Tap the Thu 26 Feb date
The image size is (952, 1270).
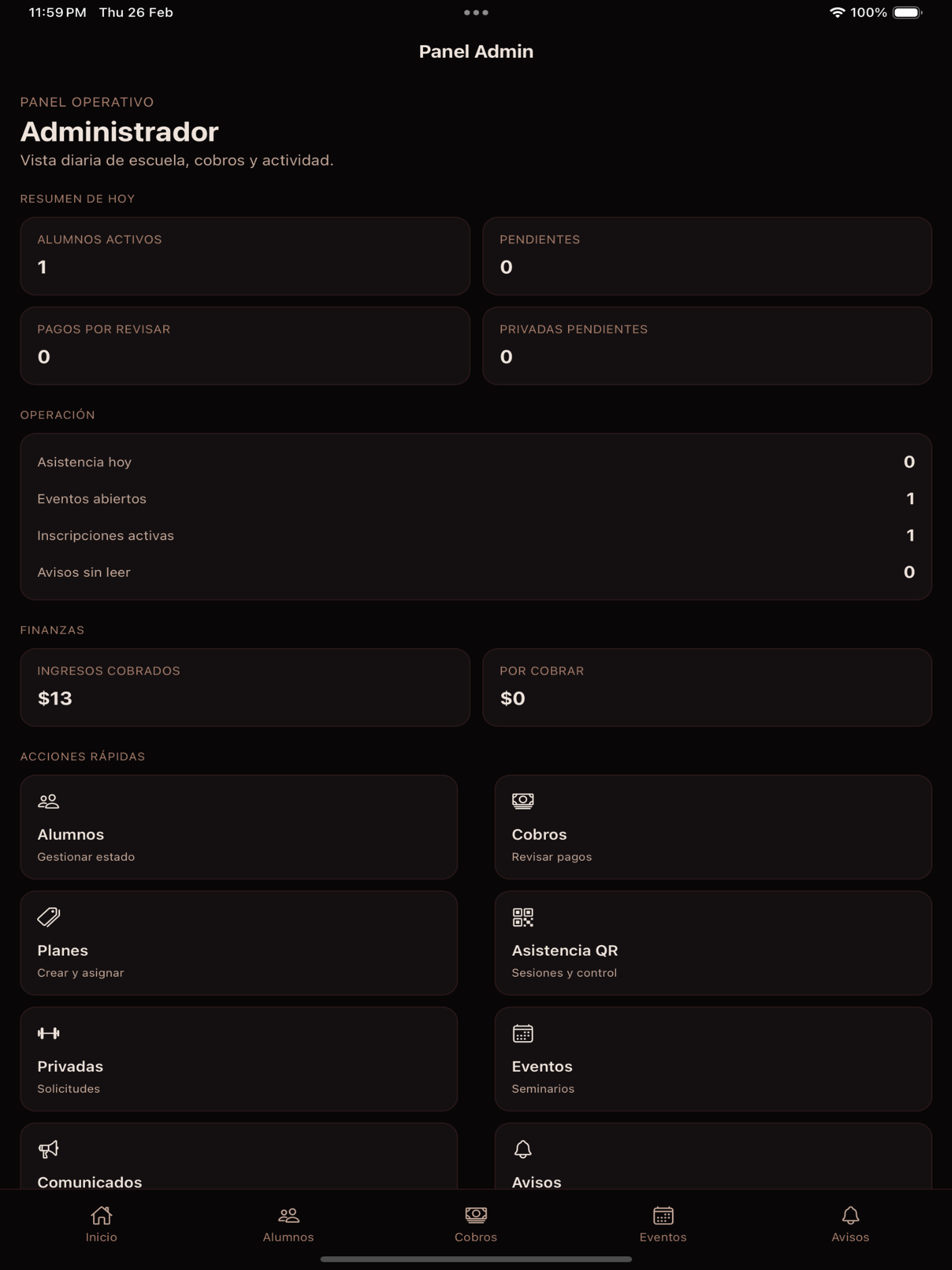(136, 12)
